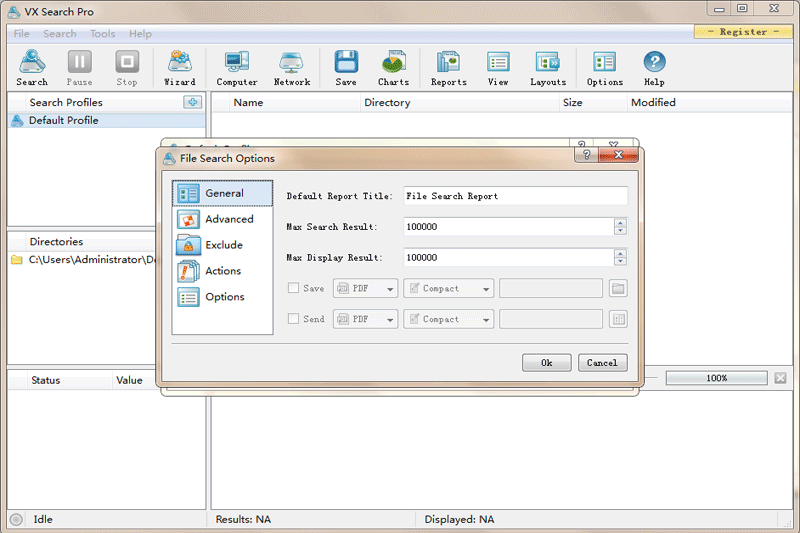Open the Send Compact mode dropdown
The image size is (800, 533).
pyautogui.click(x=448, y=319)
